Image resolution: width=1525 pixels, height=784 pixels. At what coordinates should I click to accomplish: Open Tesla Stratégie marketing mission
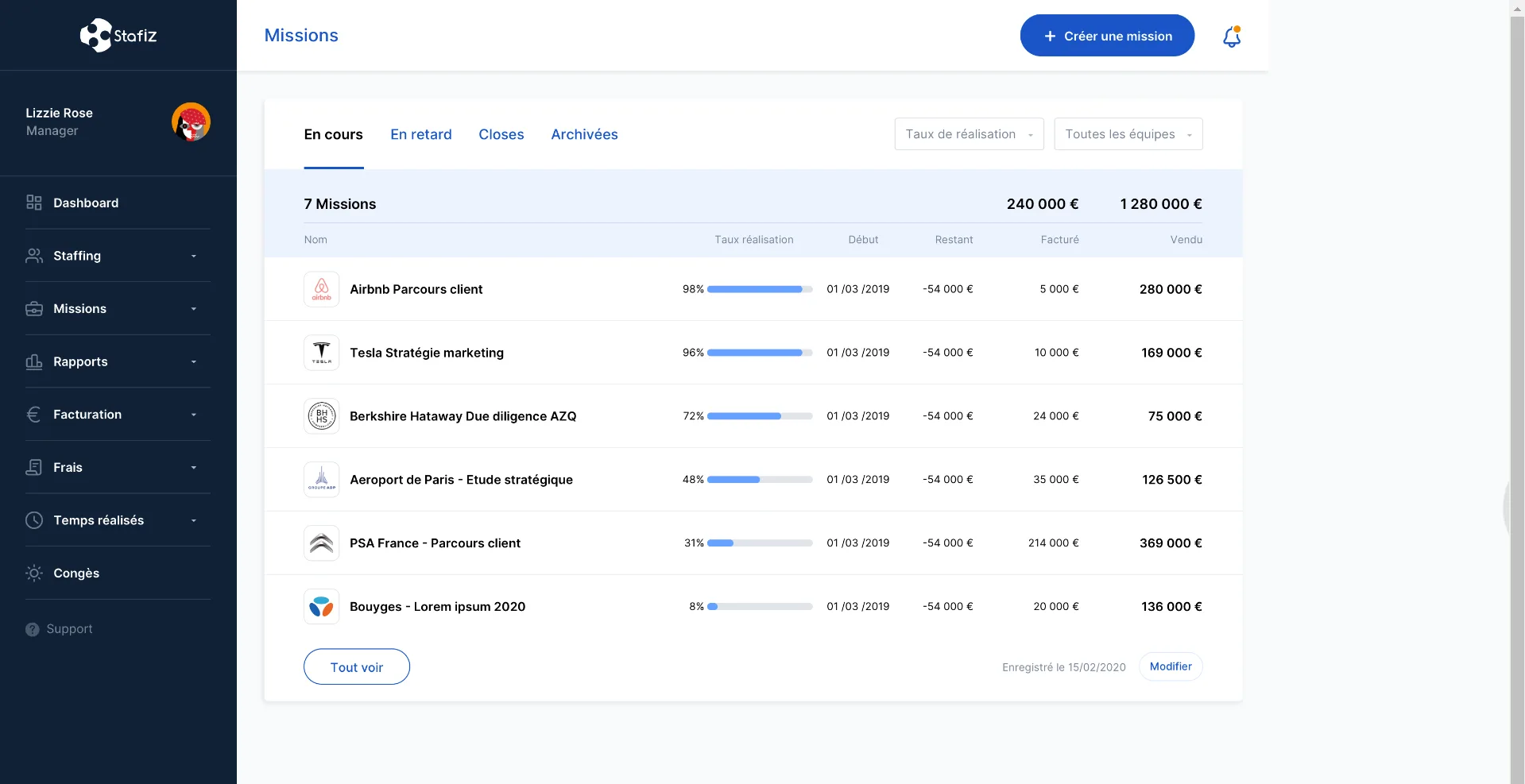pyautogui.click(x=427, y=353)
